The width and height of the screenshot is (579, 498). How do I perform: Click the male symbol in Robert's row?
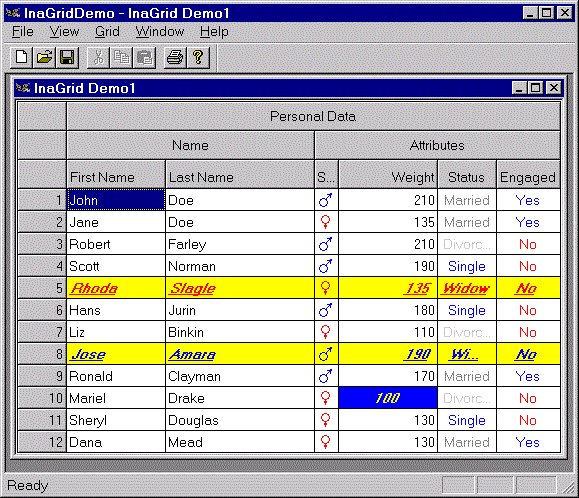tap(325, 244)
